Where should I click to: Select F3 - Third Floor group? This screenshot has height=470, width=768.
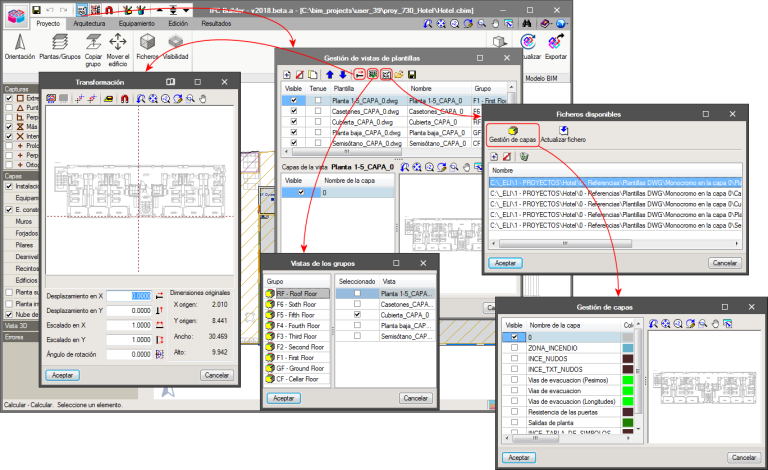[297, 336]
